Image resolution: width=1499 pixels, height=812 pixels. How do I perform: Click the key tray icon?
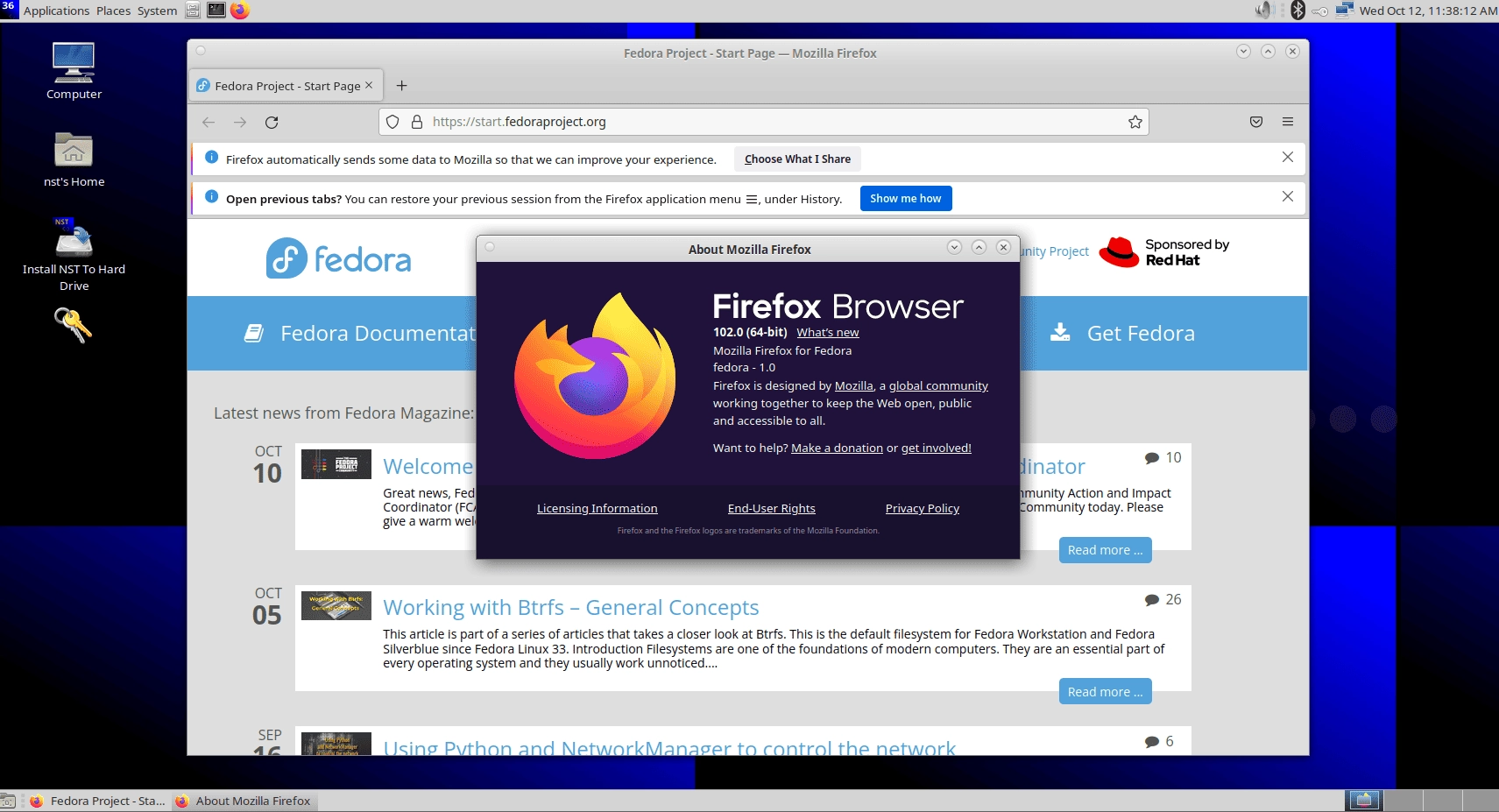[1319, 11]
